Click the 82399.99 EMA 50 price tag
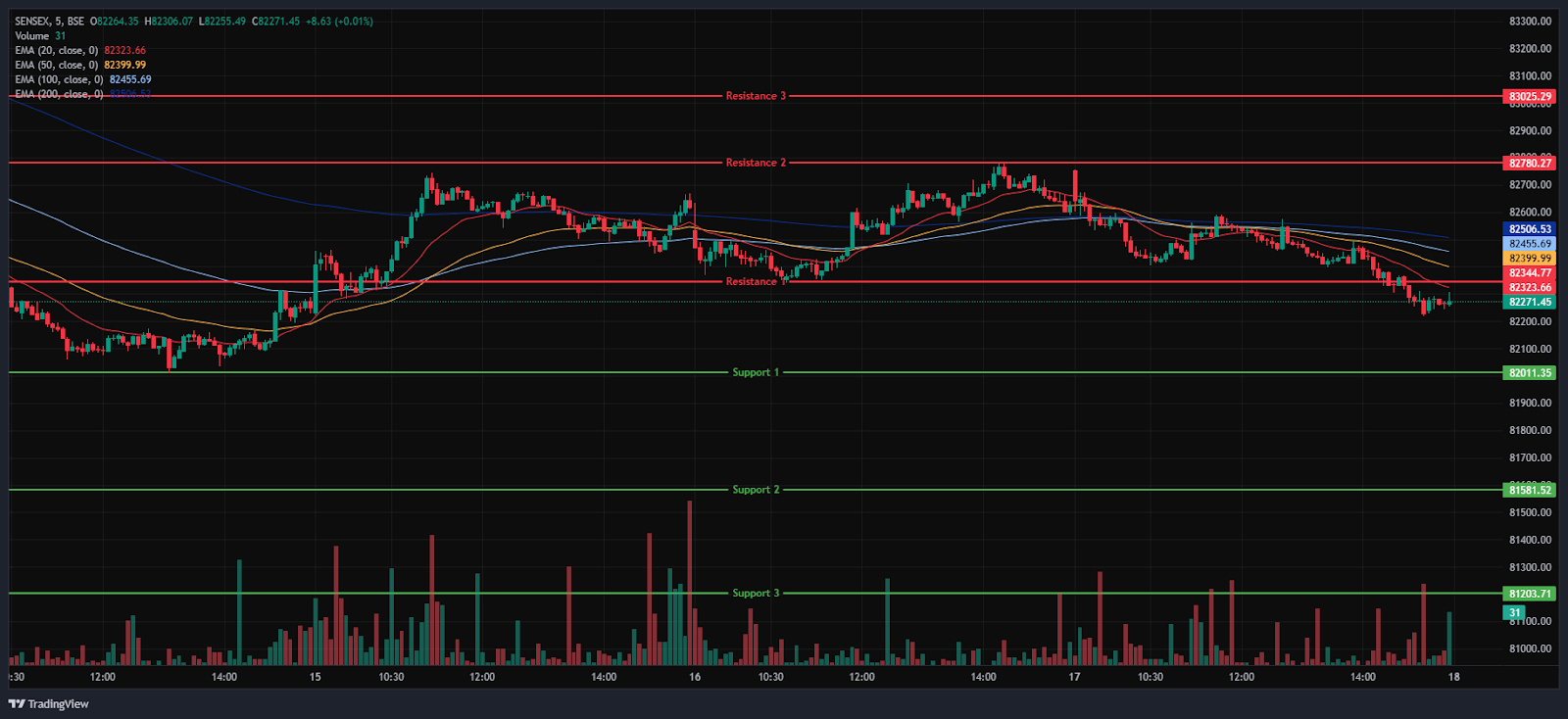The image size is (1568, 719). (1529, 259)
